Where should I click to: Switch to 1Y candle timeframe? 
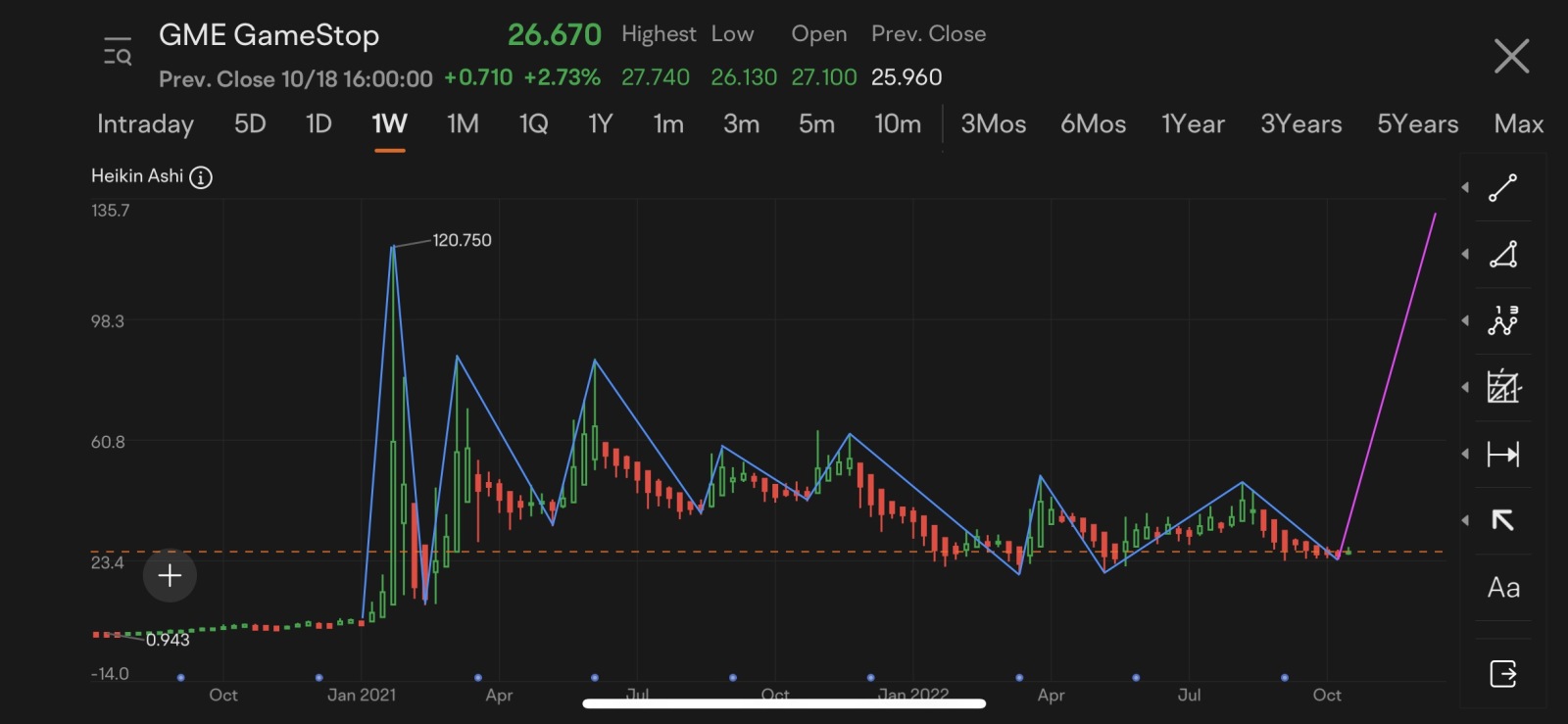point(600,123)
